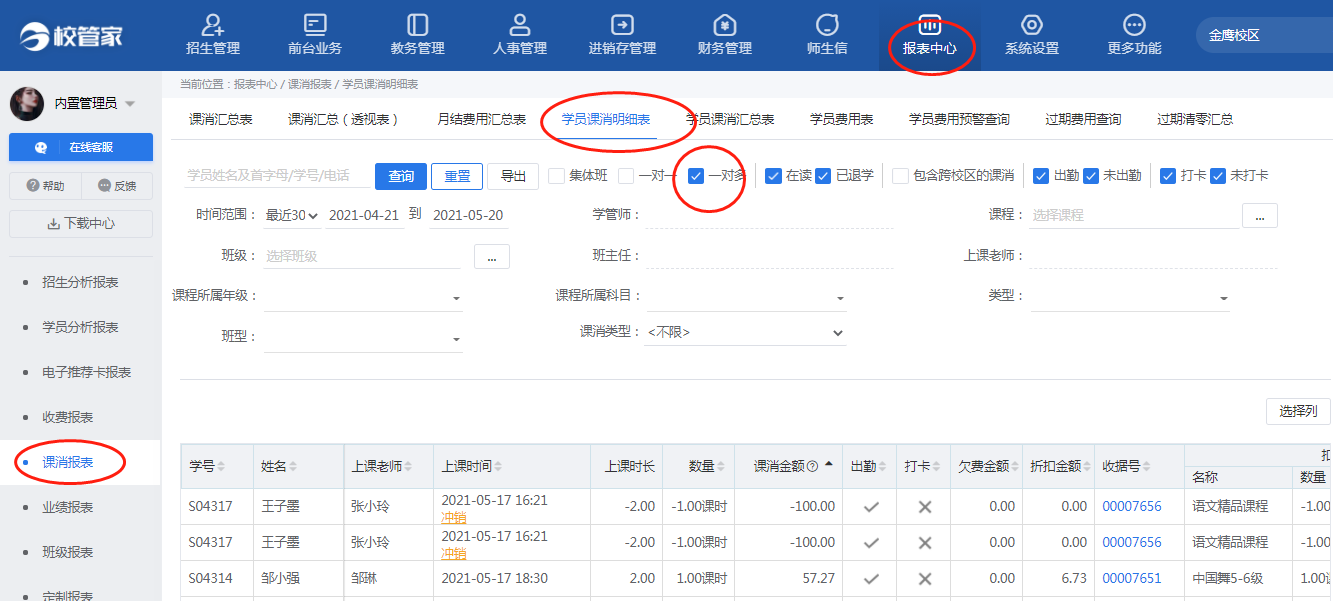Image resolution: width=1333 pixels, height=601 pixels.
Task: Sort the table by 数量
Action: pyautogui.click(x=722, y=467)
